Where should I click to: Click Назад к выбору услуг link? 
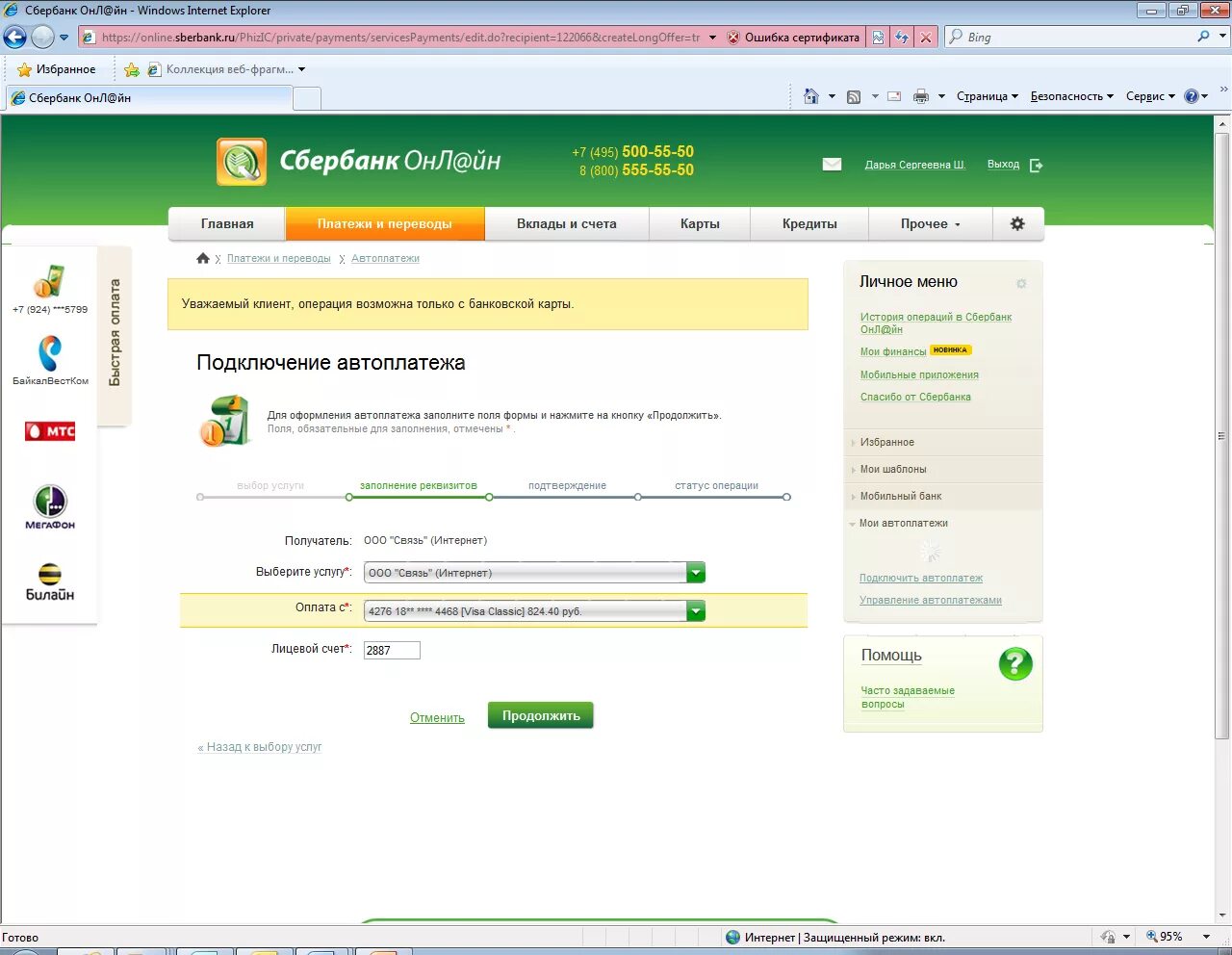coord(260,747)
